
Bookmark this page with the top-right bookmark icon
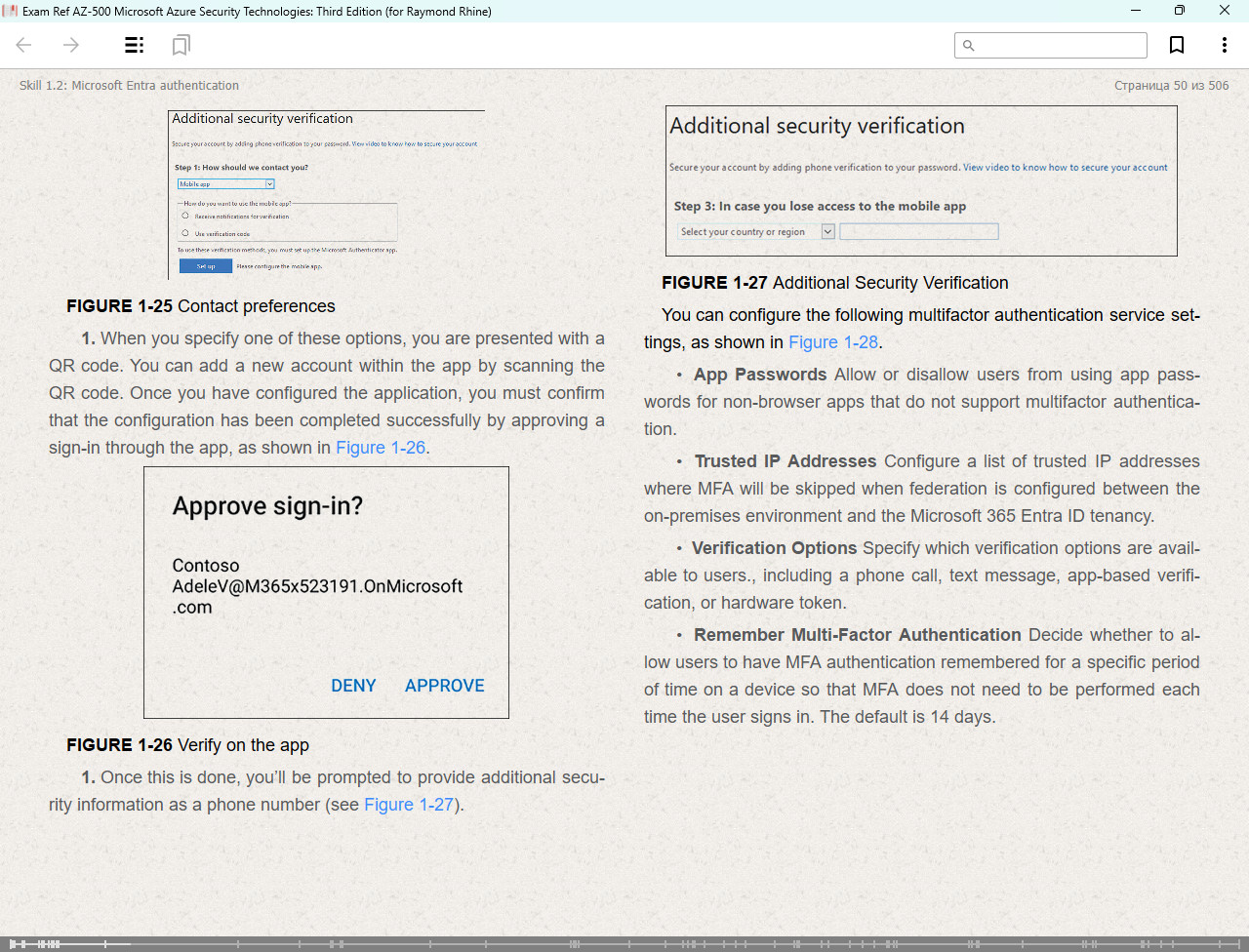(x=1177, y=45)
